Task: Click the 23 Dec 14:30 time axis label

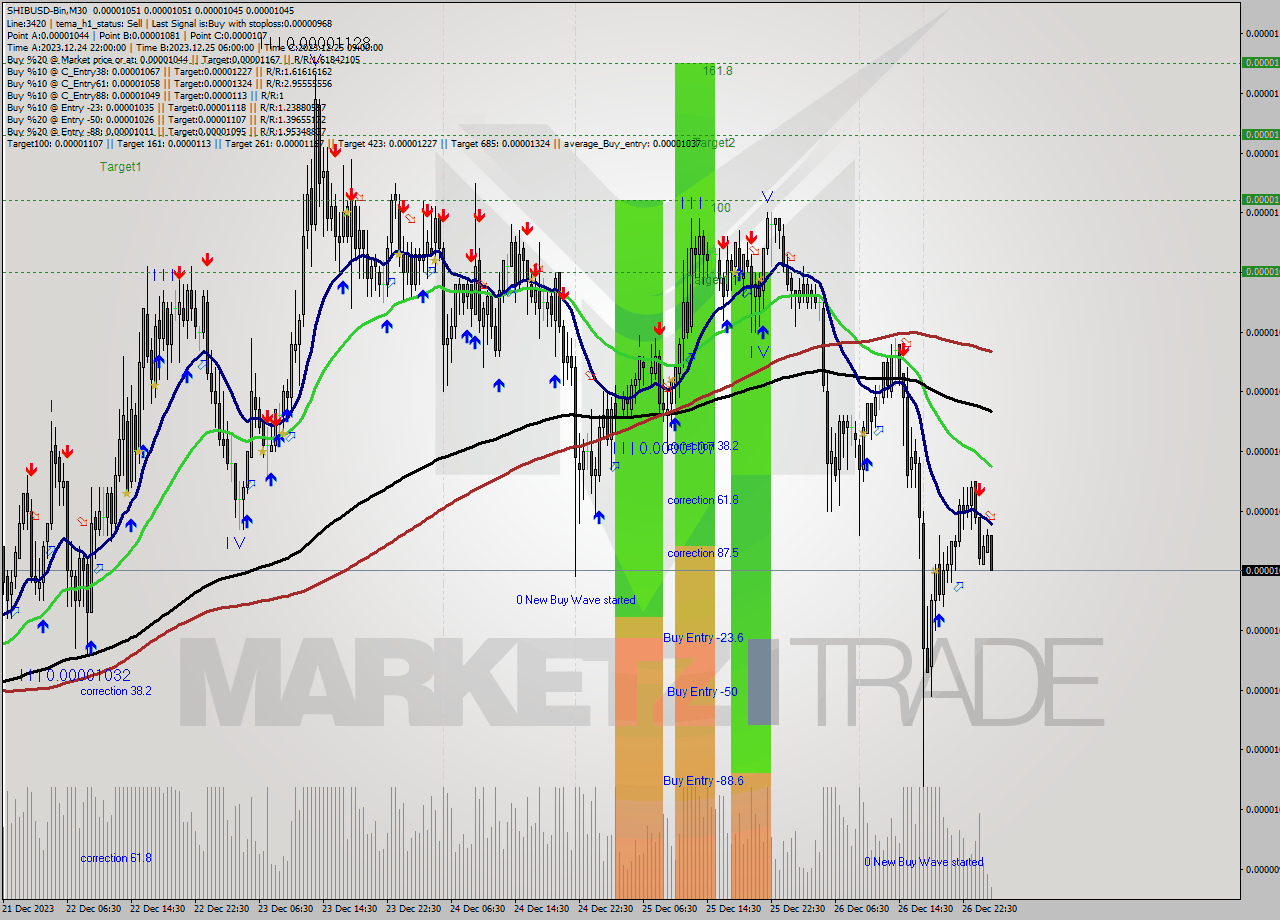Action: tap(349, 909)
